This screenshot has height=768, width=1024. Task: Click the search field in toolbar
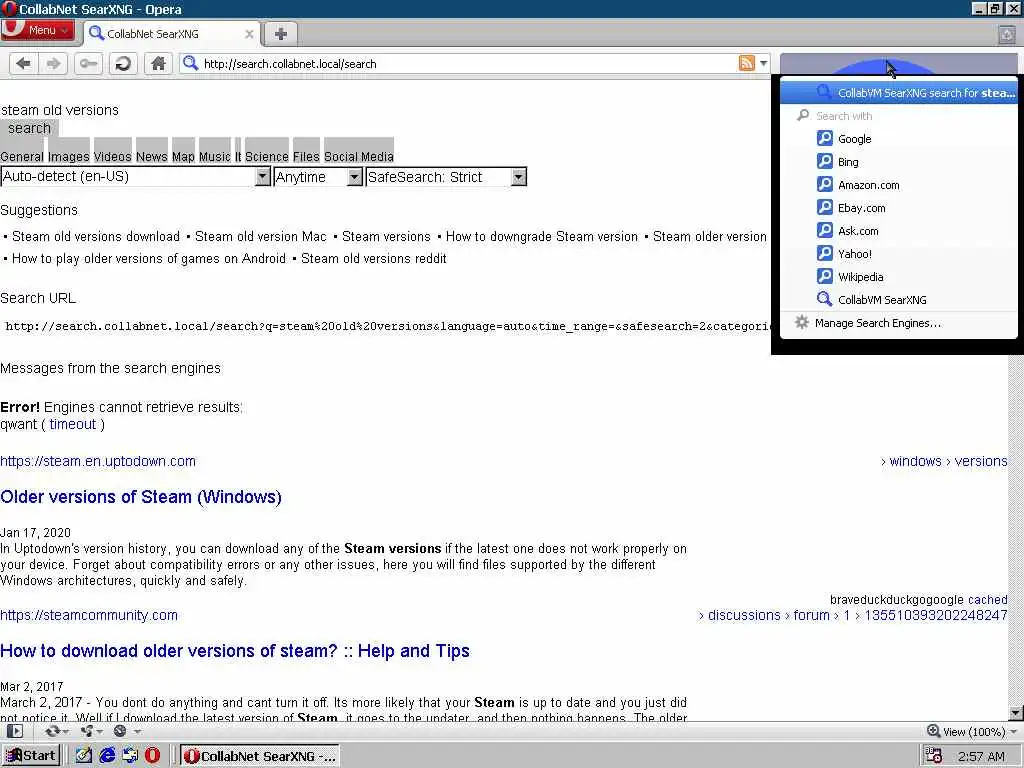click(899, 63)
